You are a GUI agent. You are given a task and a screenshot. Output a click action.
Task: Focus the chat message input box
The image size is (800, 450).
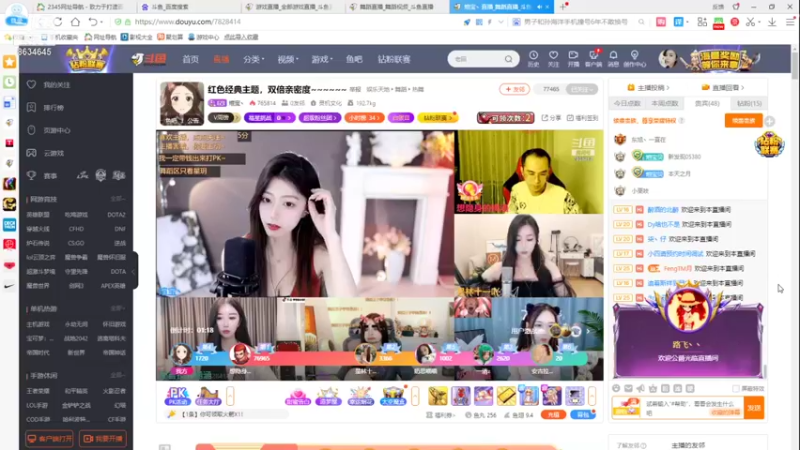coord(692,408)
